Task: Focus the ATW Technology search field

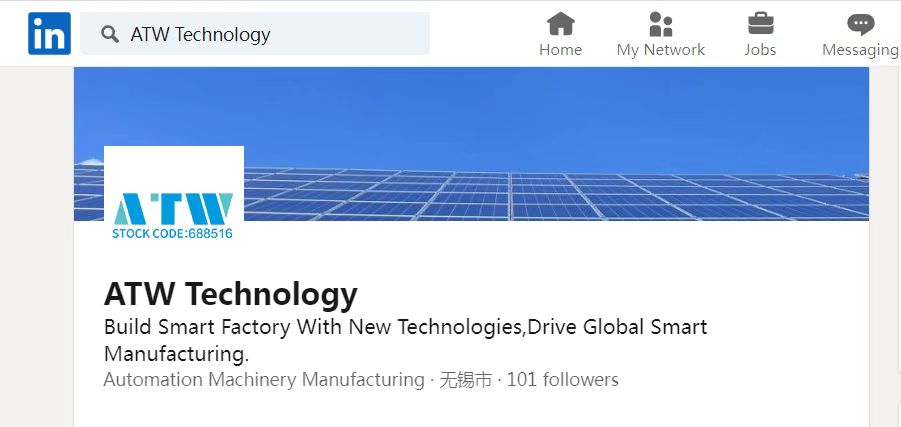Action: pos(255,34)
